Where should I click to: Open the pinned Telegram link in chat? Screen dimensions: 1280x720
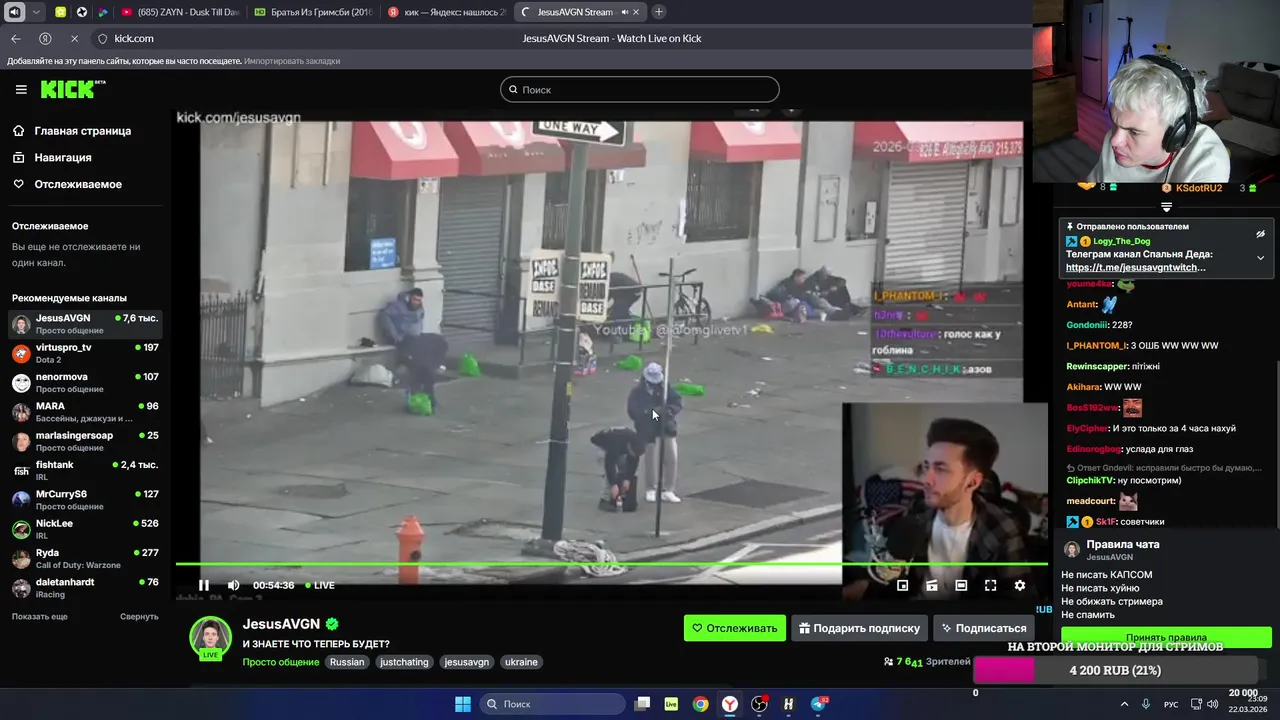(x=1135, y=268)
